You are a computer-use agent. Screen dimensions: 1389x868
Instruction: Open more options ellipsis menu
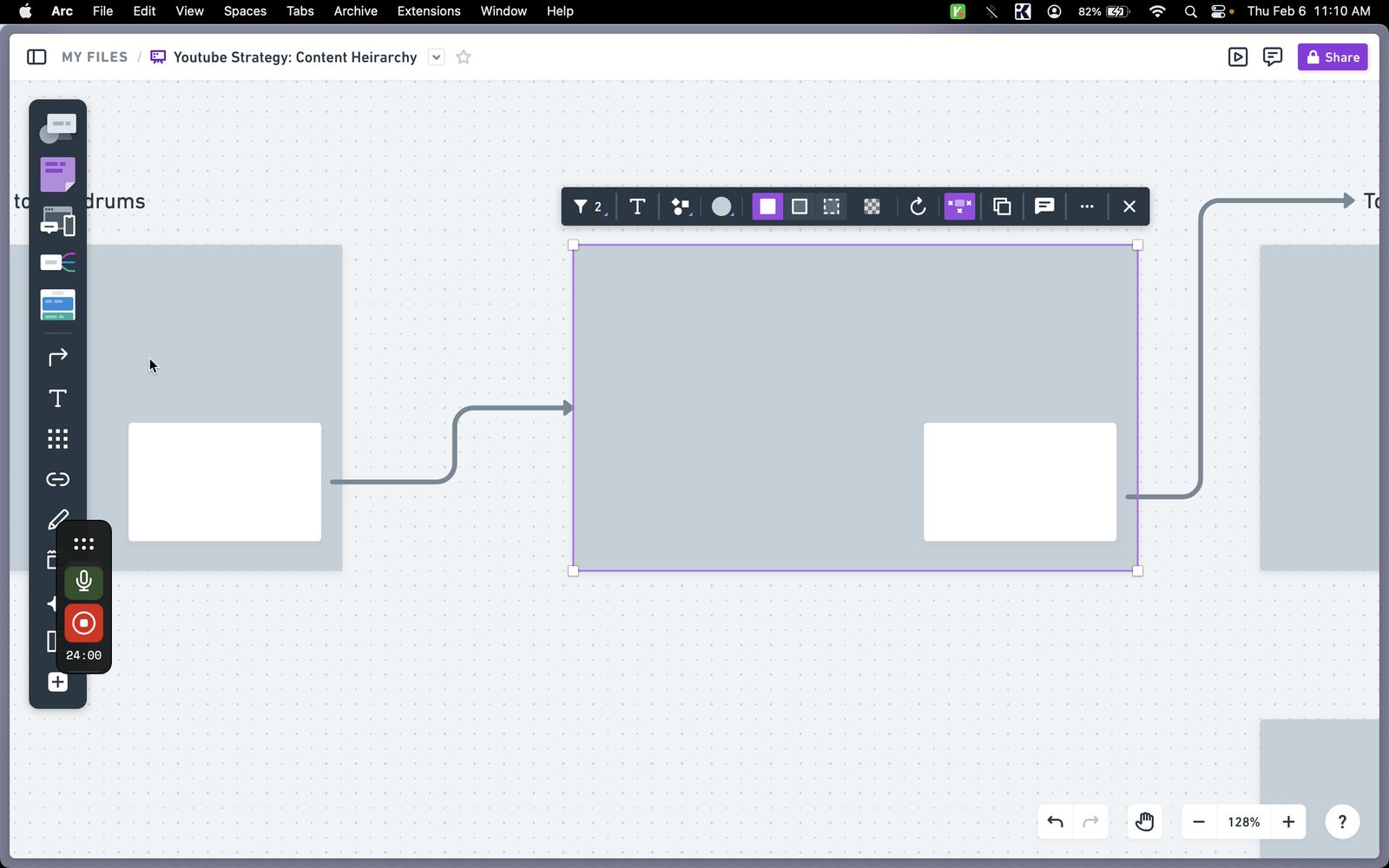point(1087,207)
